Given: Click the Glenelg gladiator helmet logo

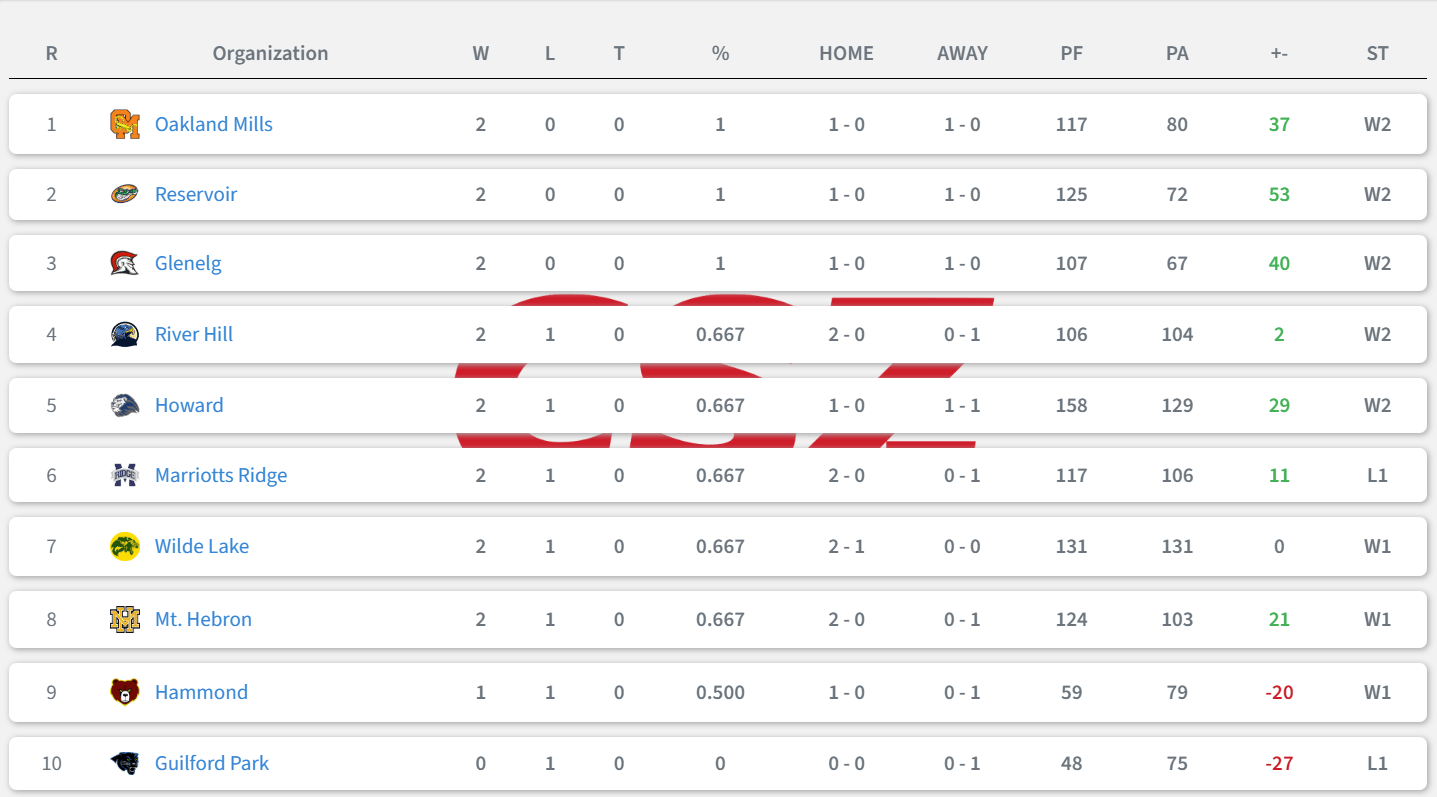Looking at the screenshot, I should point(125,263).
